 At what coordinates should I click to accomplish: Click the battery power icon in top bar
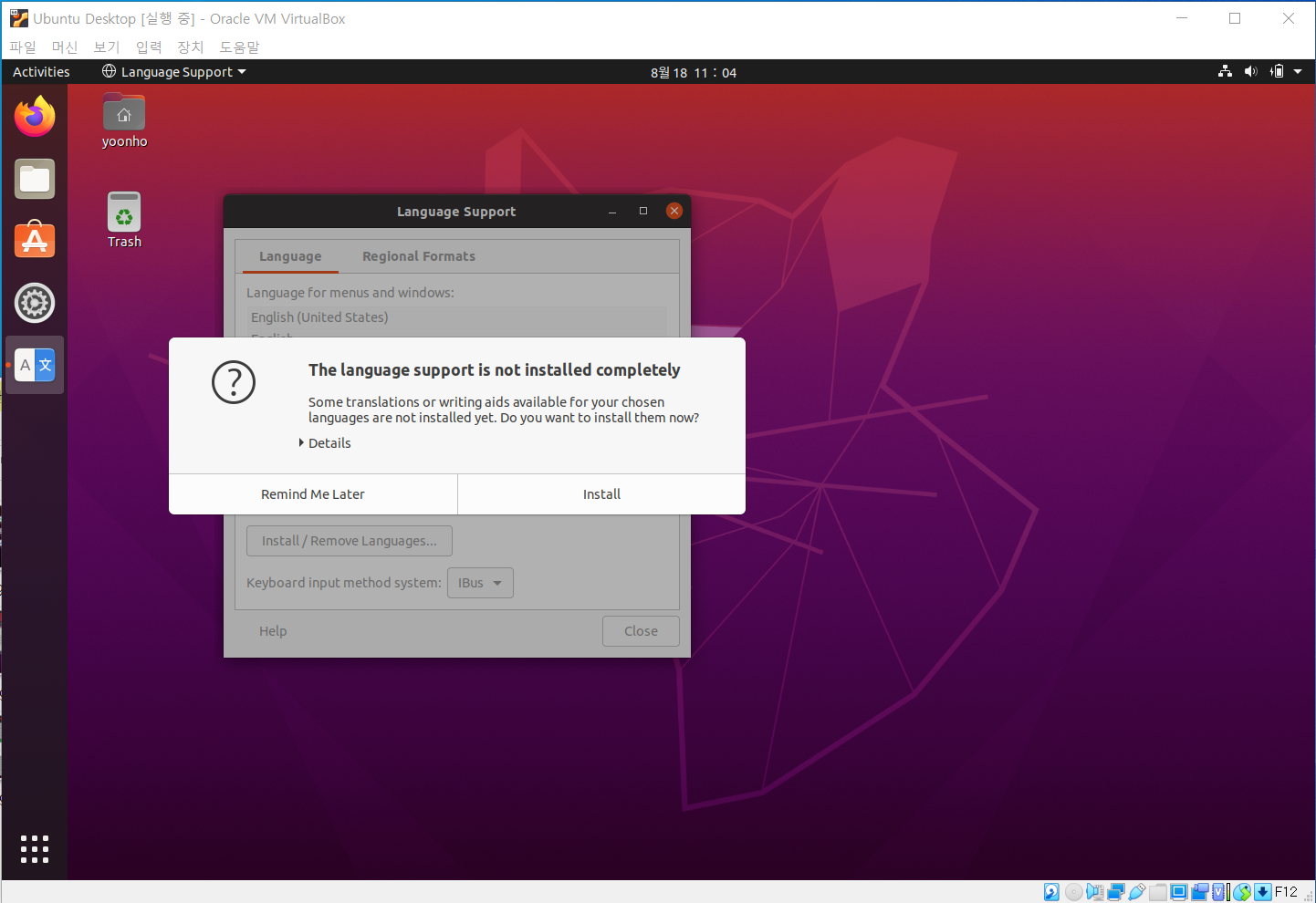pos(1277,71)
